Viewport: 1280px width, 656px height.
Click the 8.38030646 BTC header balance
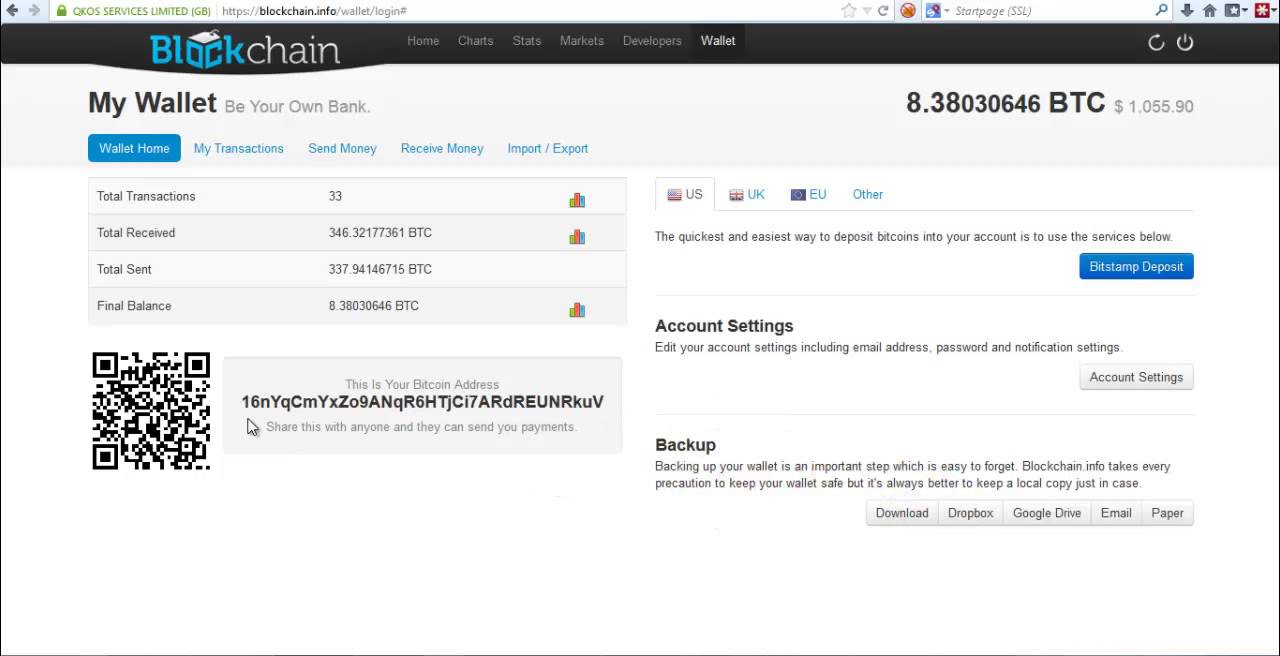click(x=1005, y=103)
